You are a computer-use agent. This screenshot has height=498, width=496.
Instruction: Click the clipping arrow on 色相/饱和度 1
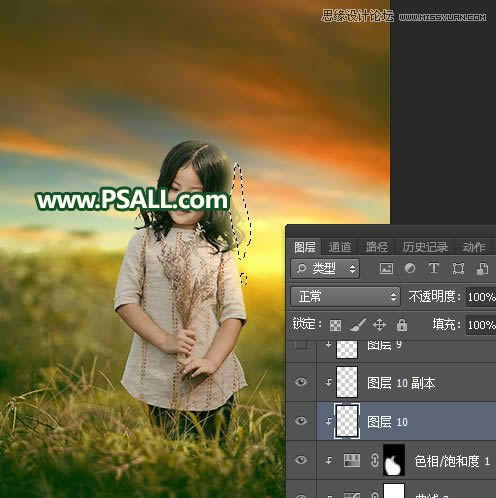pyautogui.click(x=329, y=461)
